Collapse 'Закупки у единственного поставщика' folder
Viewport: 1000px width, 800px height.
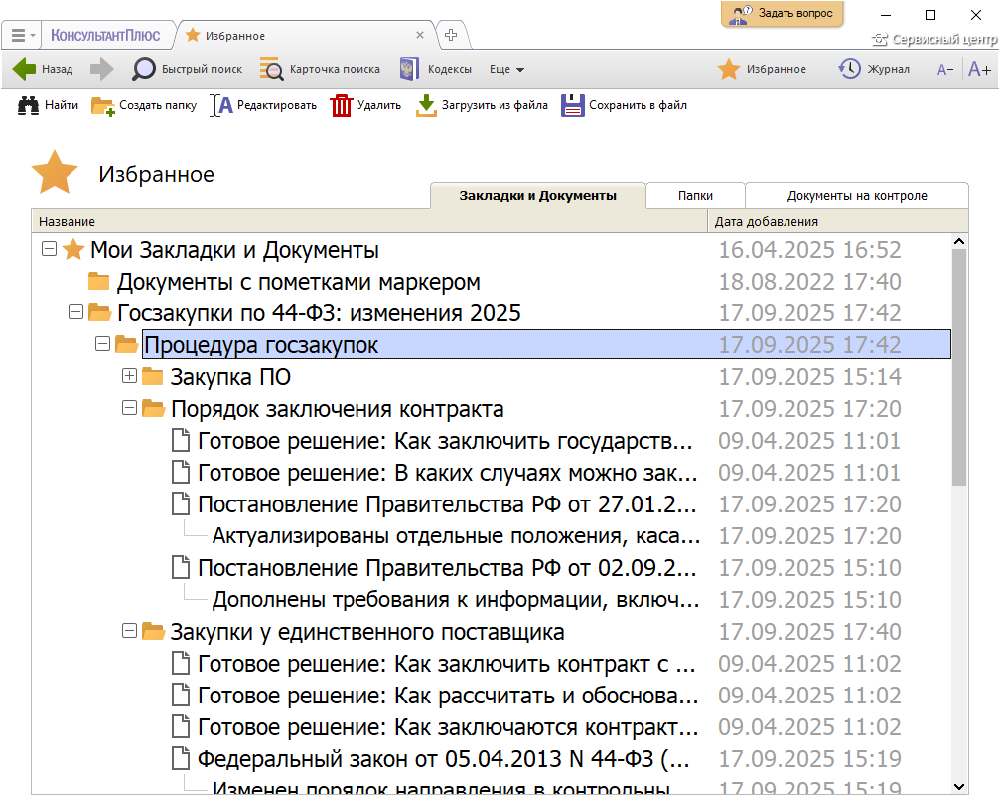tap(128, 632)
